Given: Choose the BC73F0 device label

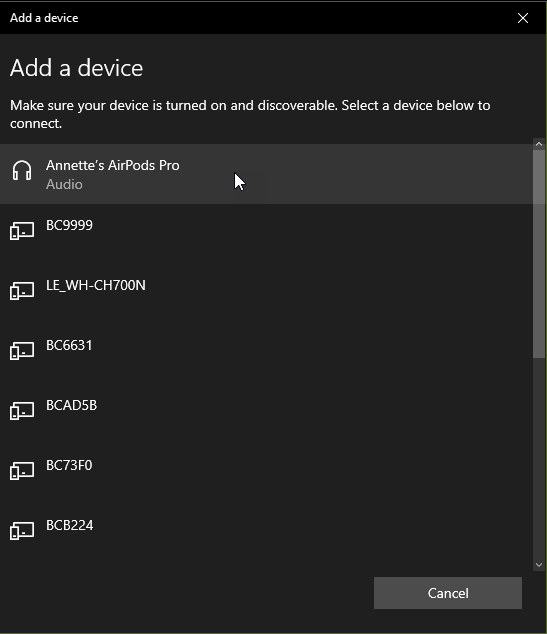Looking at the screenshot, I should coord(69,465).
